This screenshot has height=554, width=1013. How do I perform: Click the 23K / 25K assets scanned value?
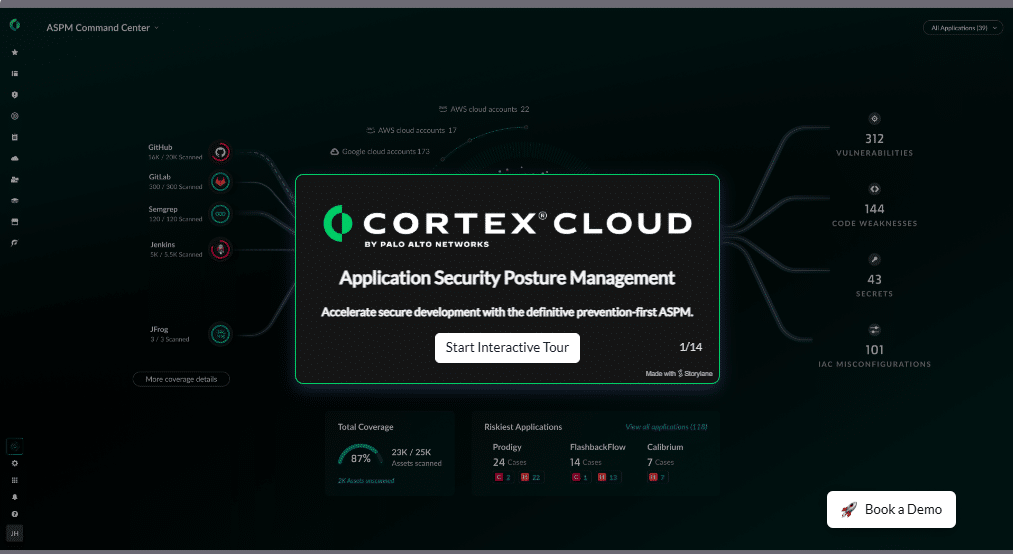(x=411, y=452)
